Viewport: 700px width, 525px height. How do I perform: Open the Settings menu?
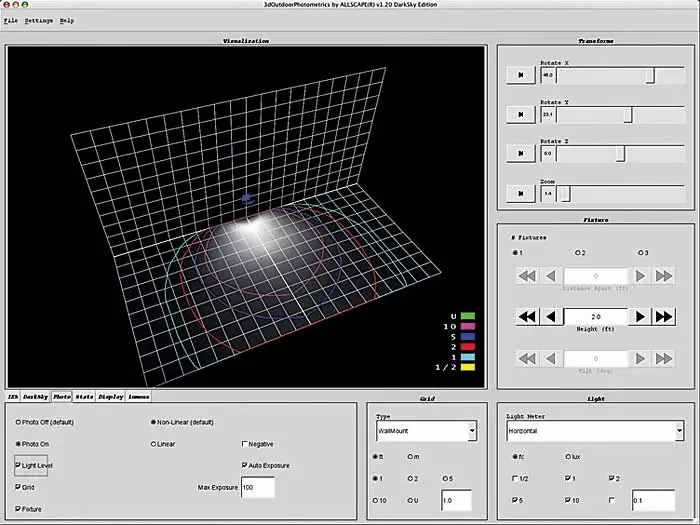point(39,20)
